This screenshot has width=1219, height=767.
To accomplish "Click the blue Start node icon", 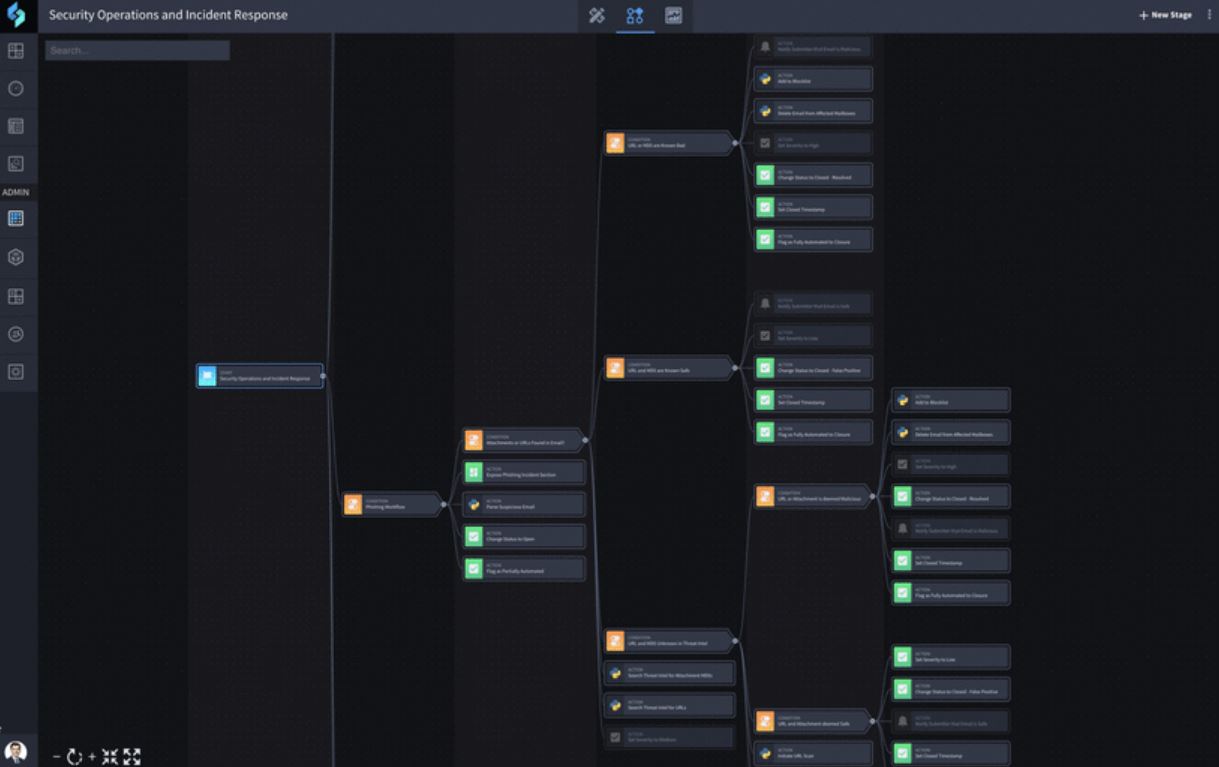I will click(x=207, y=376).
